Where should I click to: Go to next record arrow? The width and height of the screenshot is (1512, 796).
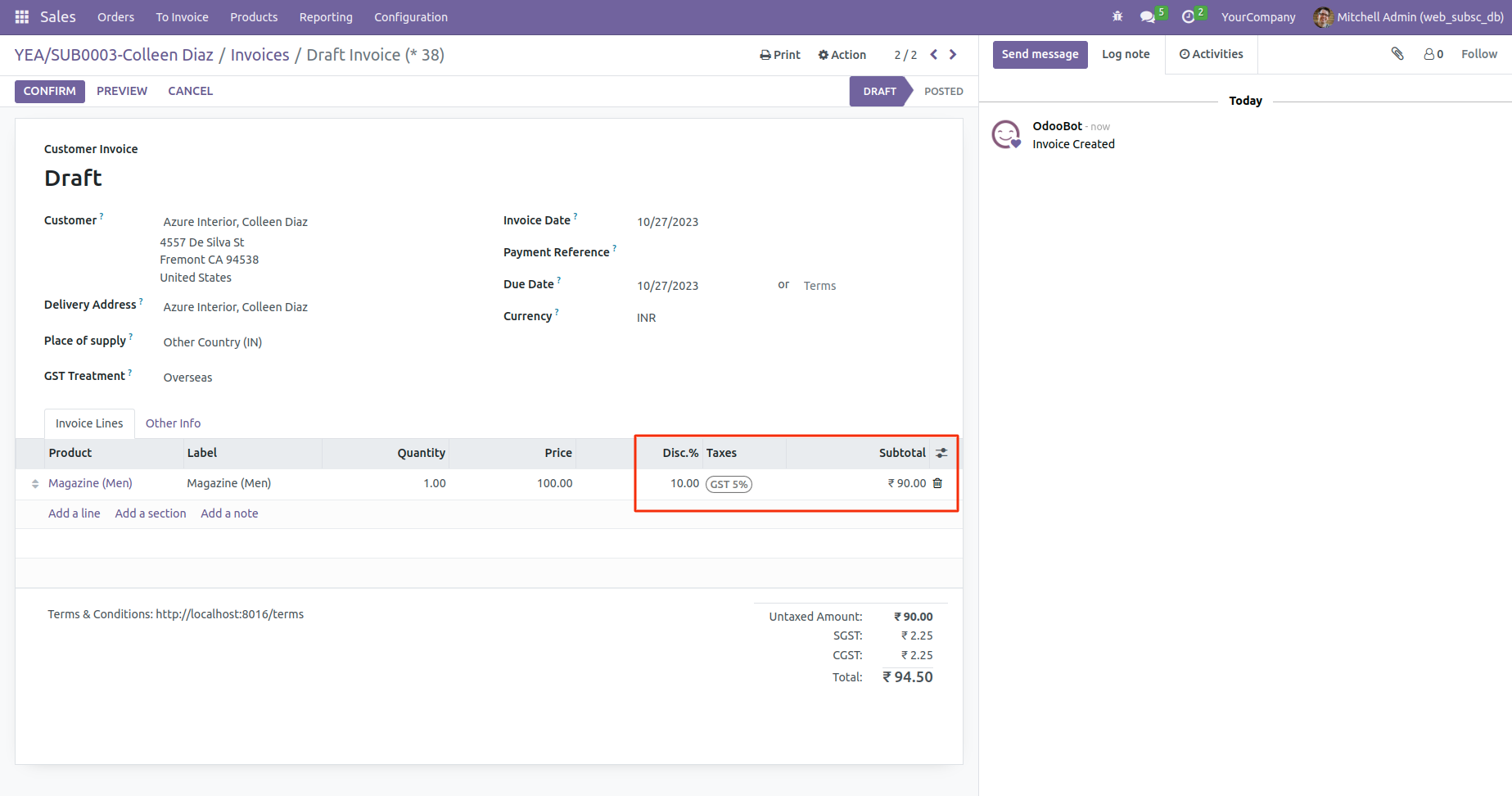coord(953,55)
